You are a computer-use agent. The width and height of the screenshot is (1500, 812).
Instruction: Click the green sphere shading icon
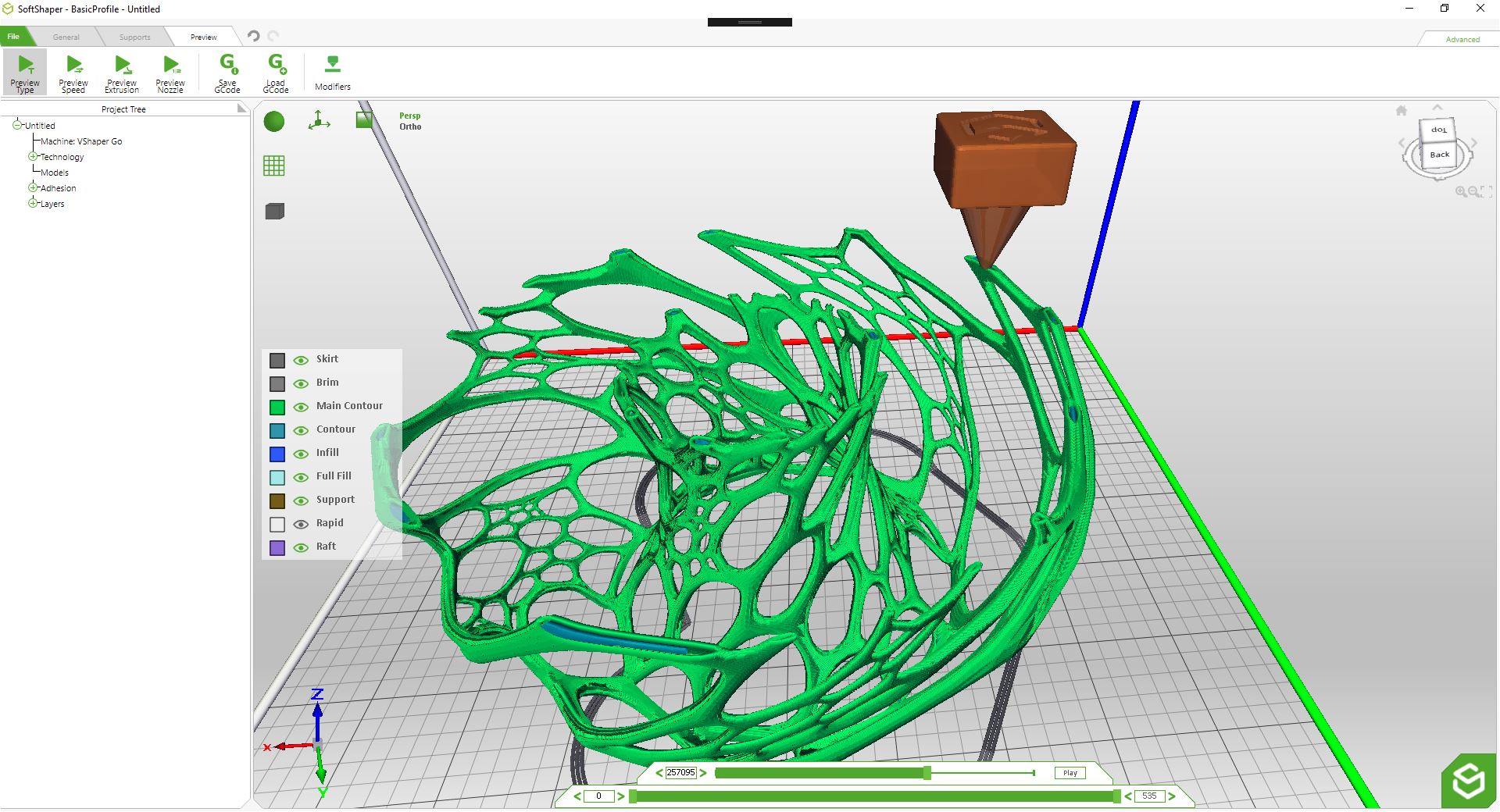coord(274,121)
